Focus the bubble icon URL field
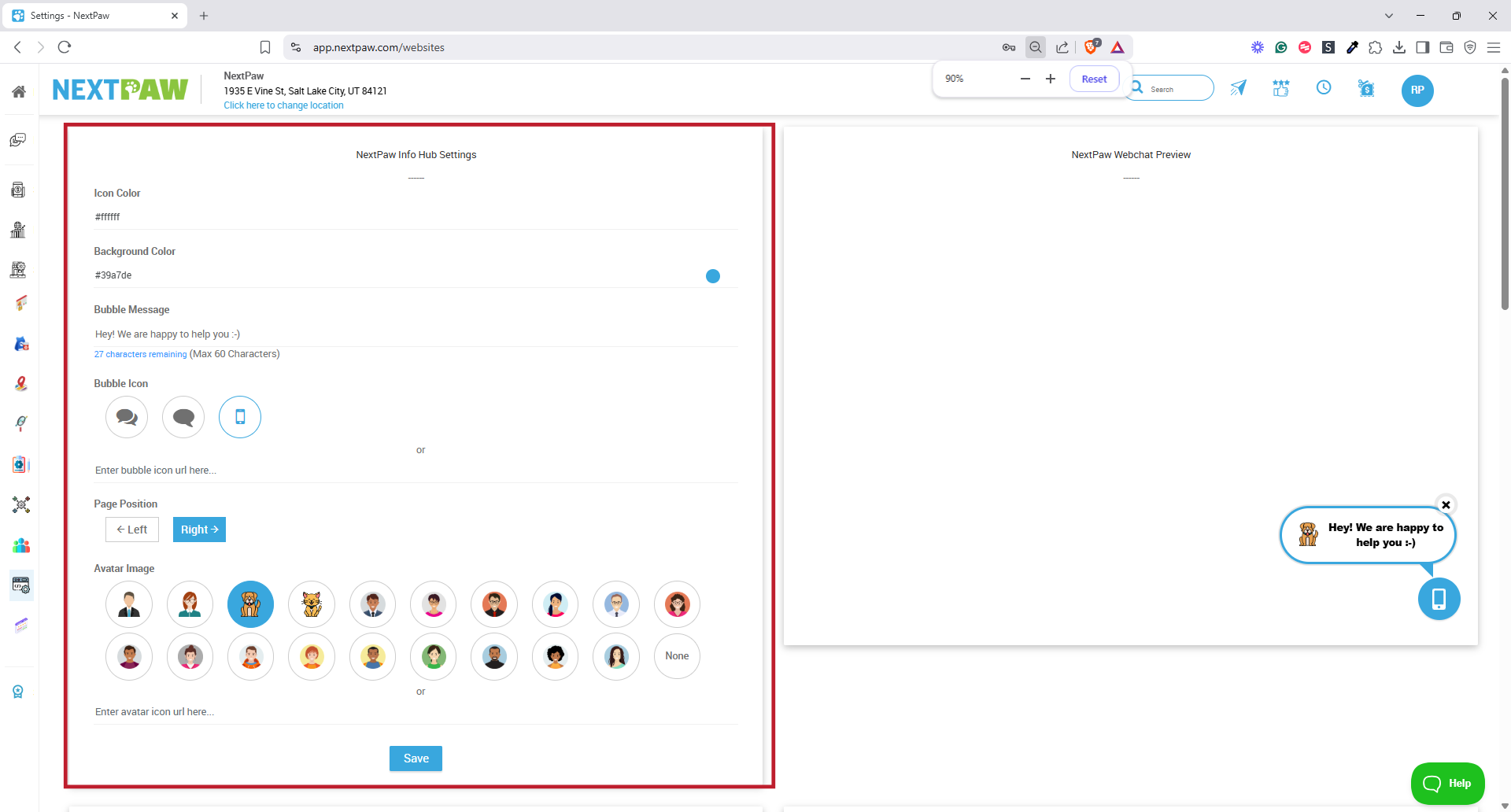This screenshot has width=1511, height=812. coord(416,471)
